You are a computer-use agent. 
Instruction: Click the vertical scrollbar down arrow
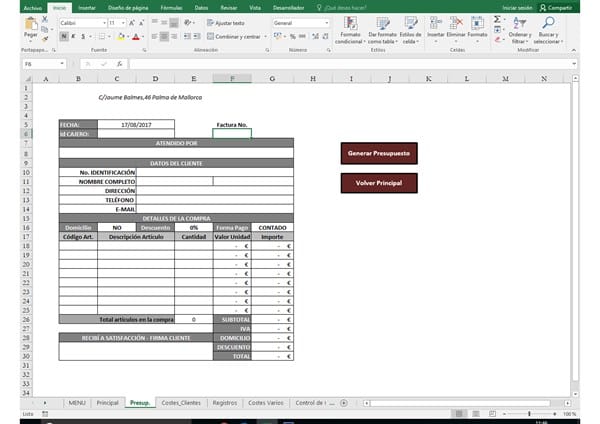click(575, 394)
